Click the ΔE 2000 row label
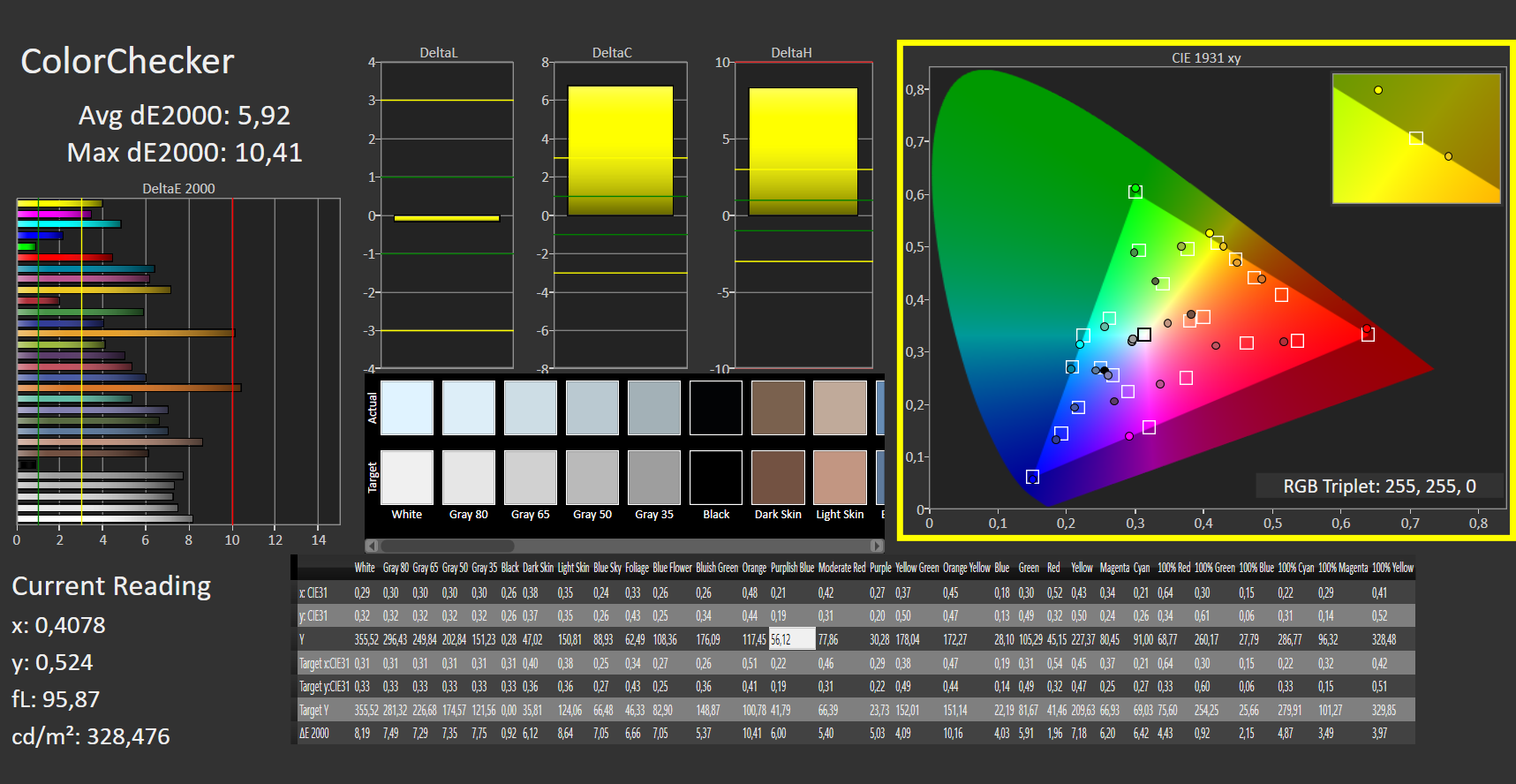 coord(313,733)
